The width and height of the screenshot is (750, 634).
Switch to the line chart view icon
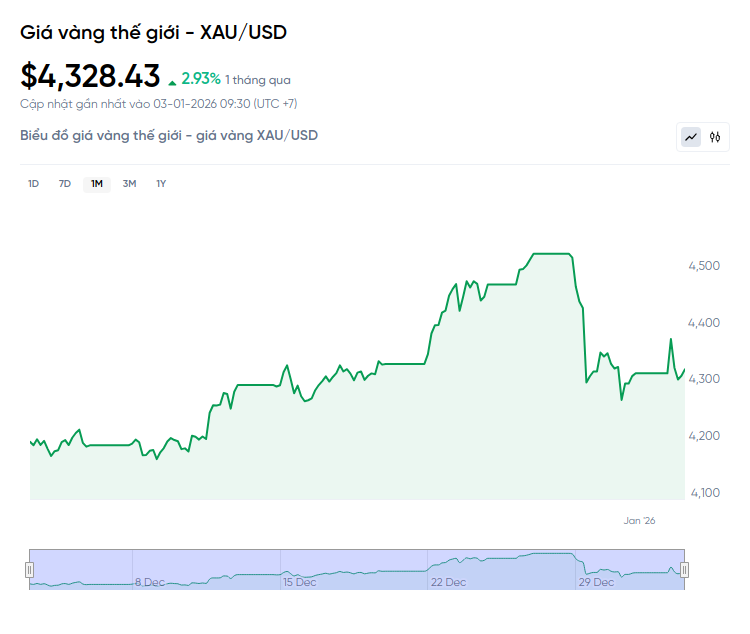tap(691, 137)
